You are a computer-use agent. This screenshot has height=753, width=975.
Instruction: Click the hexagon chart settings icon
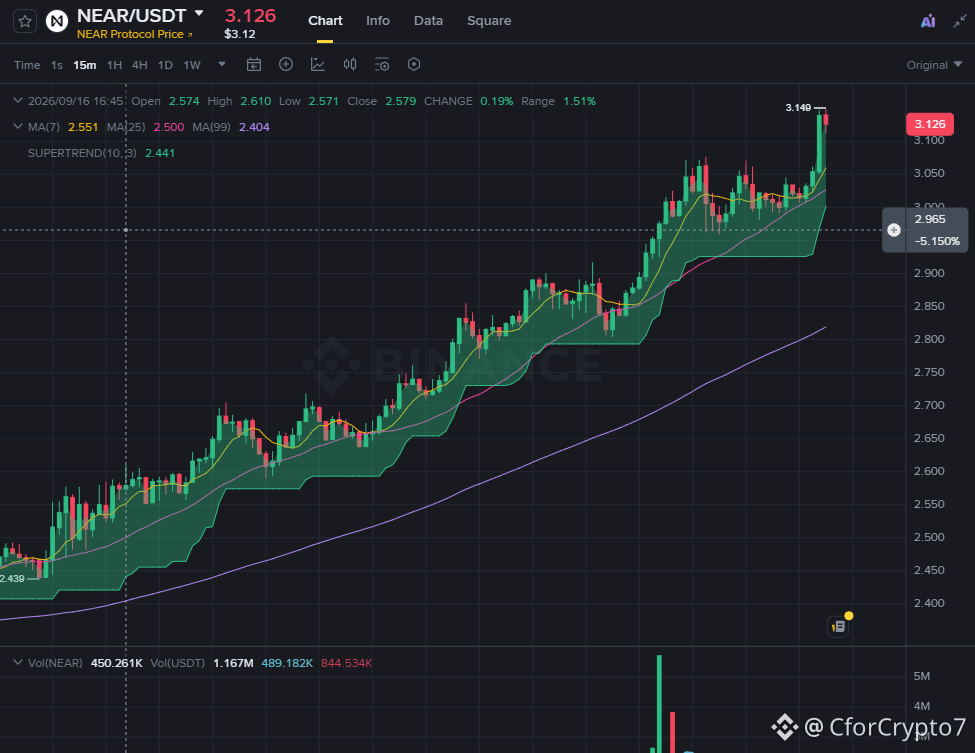[414, 64]
